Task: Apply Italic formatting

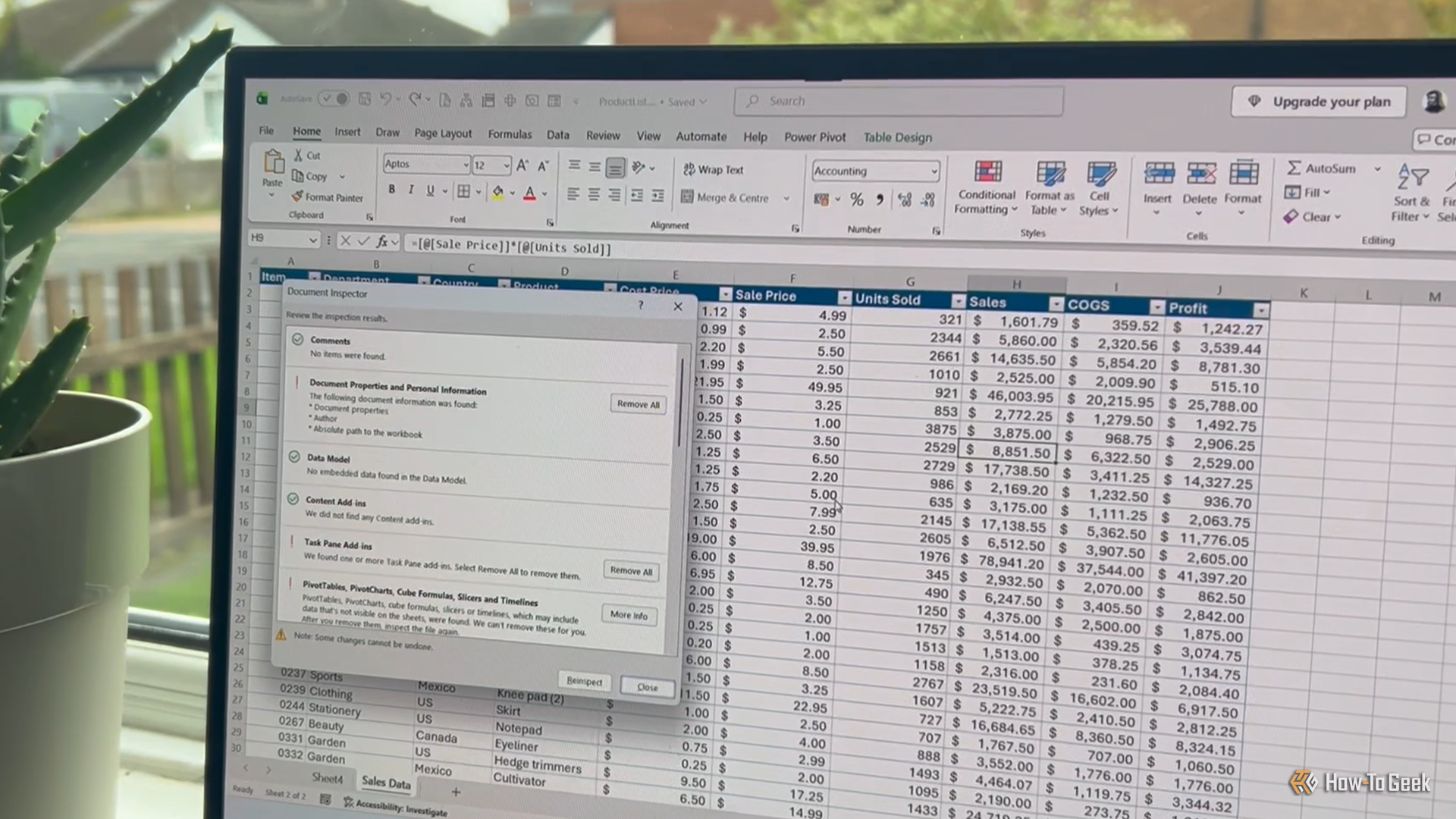Action: click(x=411, y=190)
